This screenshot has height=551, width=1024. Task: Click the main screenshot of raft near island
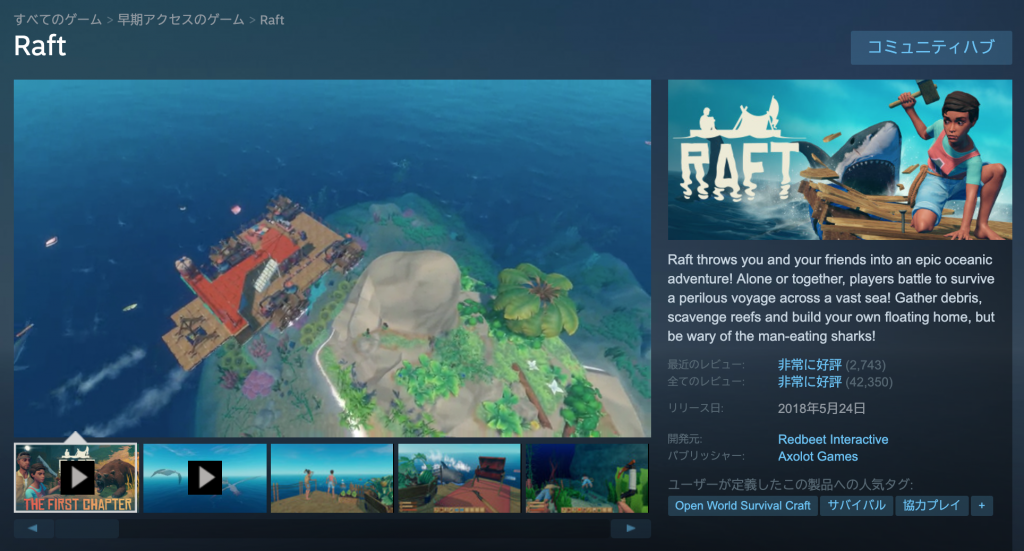(x=332, y=258)
